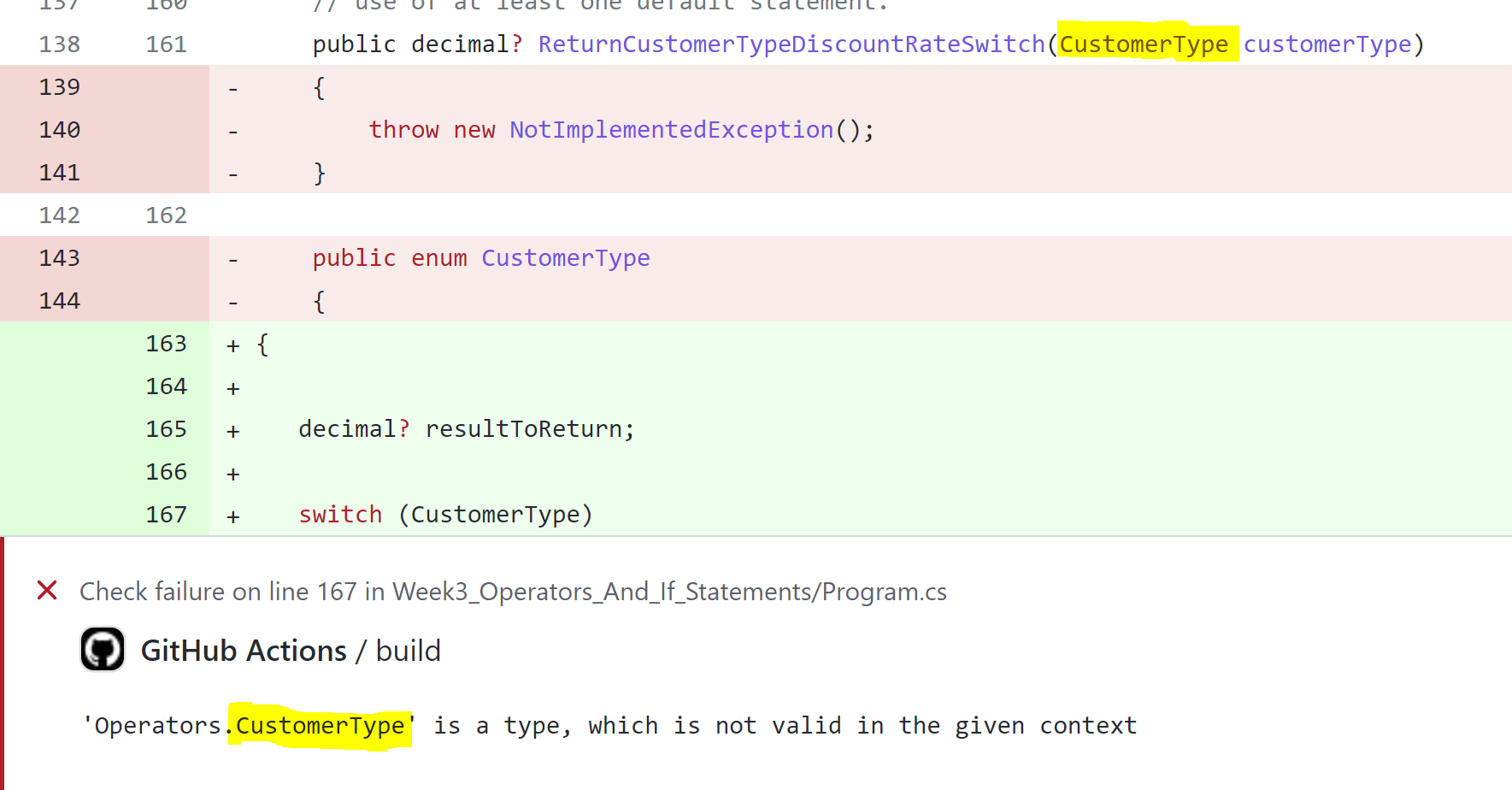The width and height of the screenshot is (1512, 790).
Task: Click the added line declaring resultToReturn
Action: 466,428
